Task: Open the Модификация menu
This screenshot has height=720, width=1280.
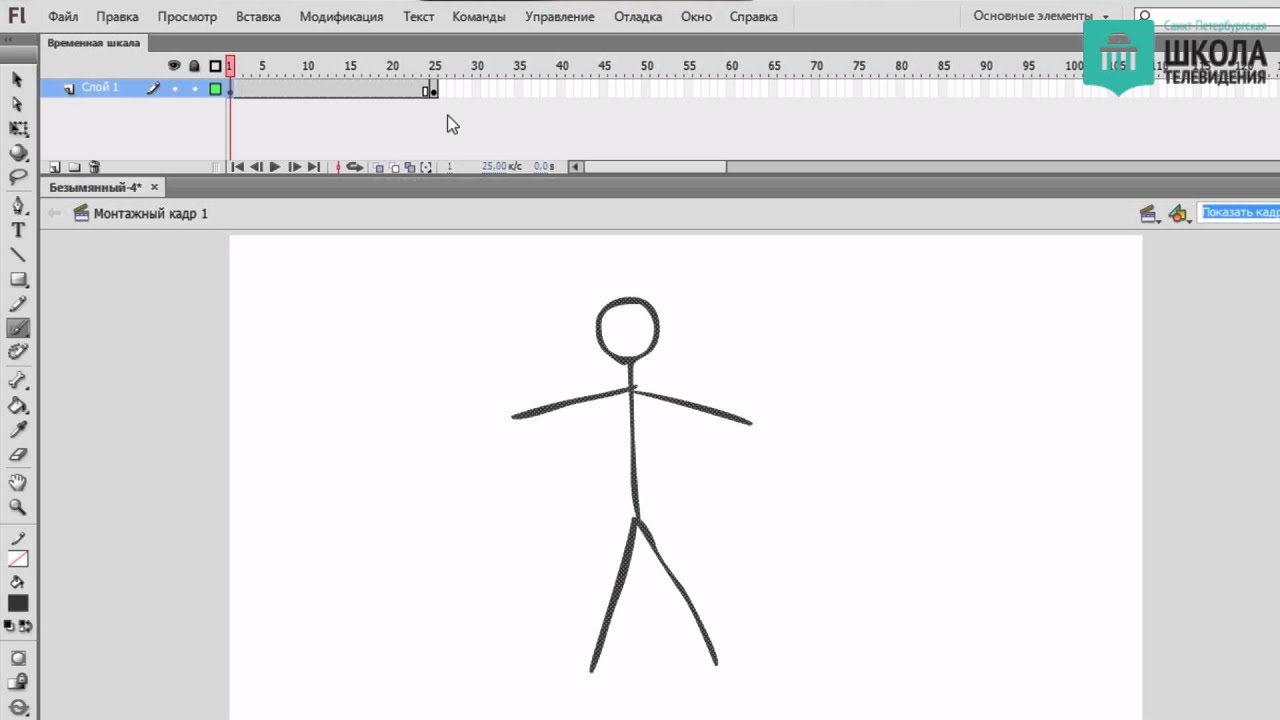Action: (x=341, y=17)
